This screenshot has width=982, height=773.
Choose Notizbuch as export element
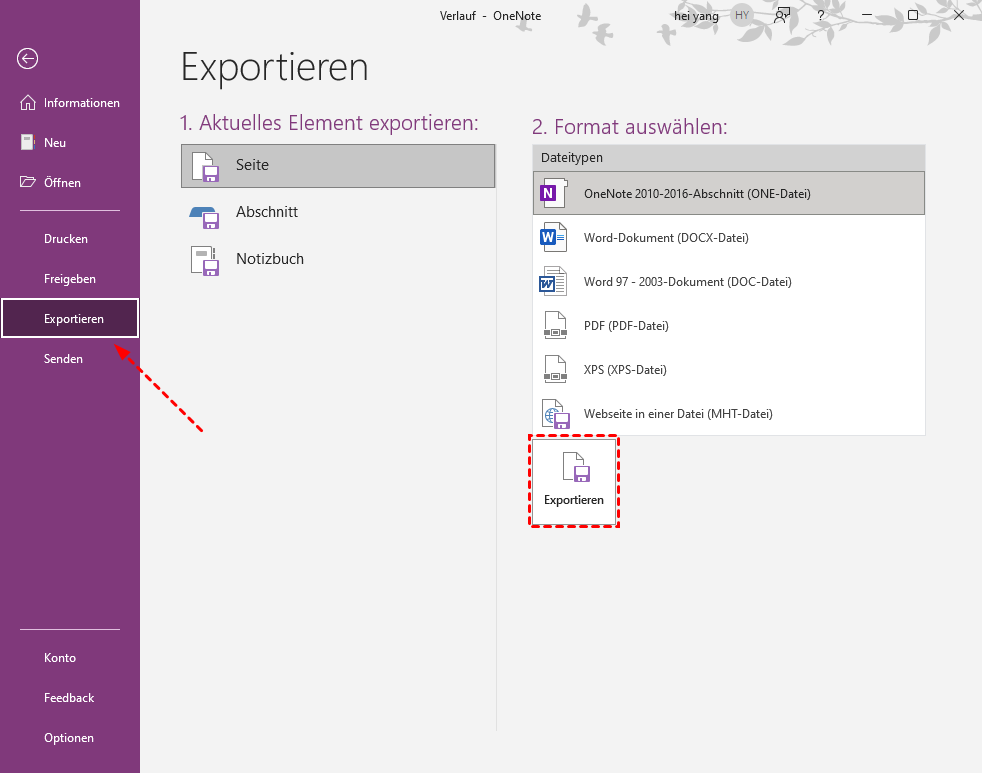pos(338,259)
